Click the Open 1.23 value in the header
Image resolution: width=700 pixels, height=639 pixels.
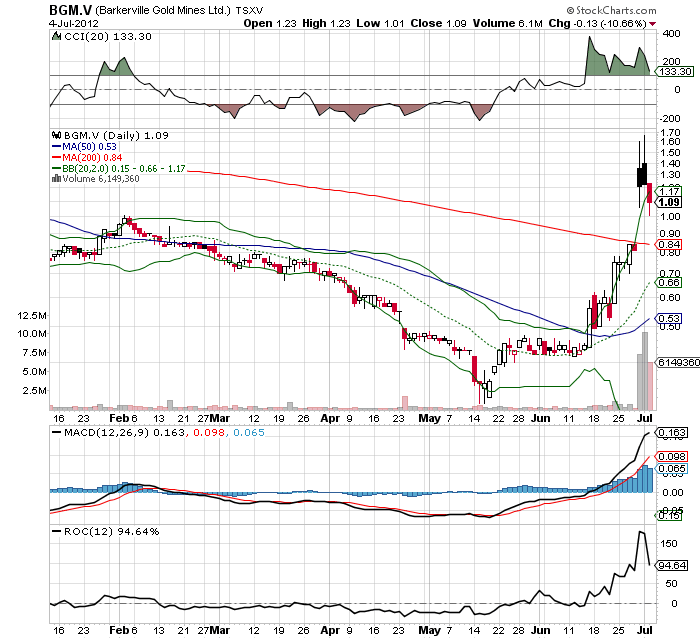tap(270, 23)
